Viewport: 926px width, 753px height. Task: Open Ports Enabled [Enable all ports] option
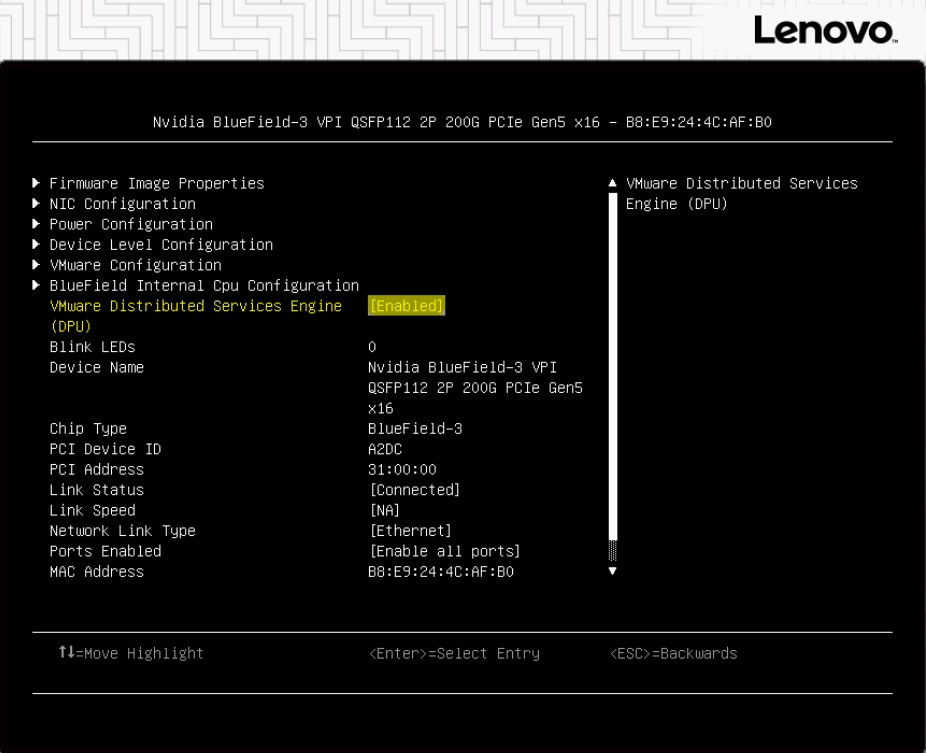445,551
